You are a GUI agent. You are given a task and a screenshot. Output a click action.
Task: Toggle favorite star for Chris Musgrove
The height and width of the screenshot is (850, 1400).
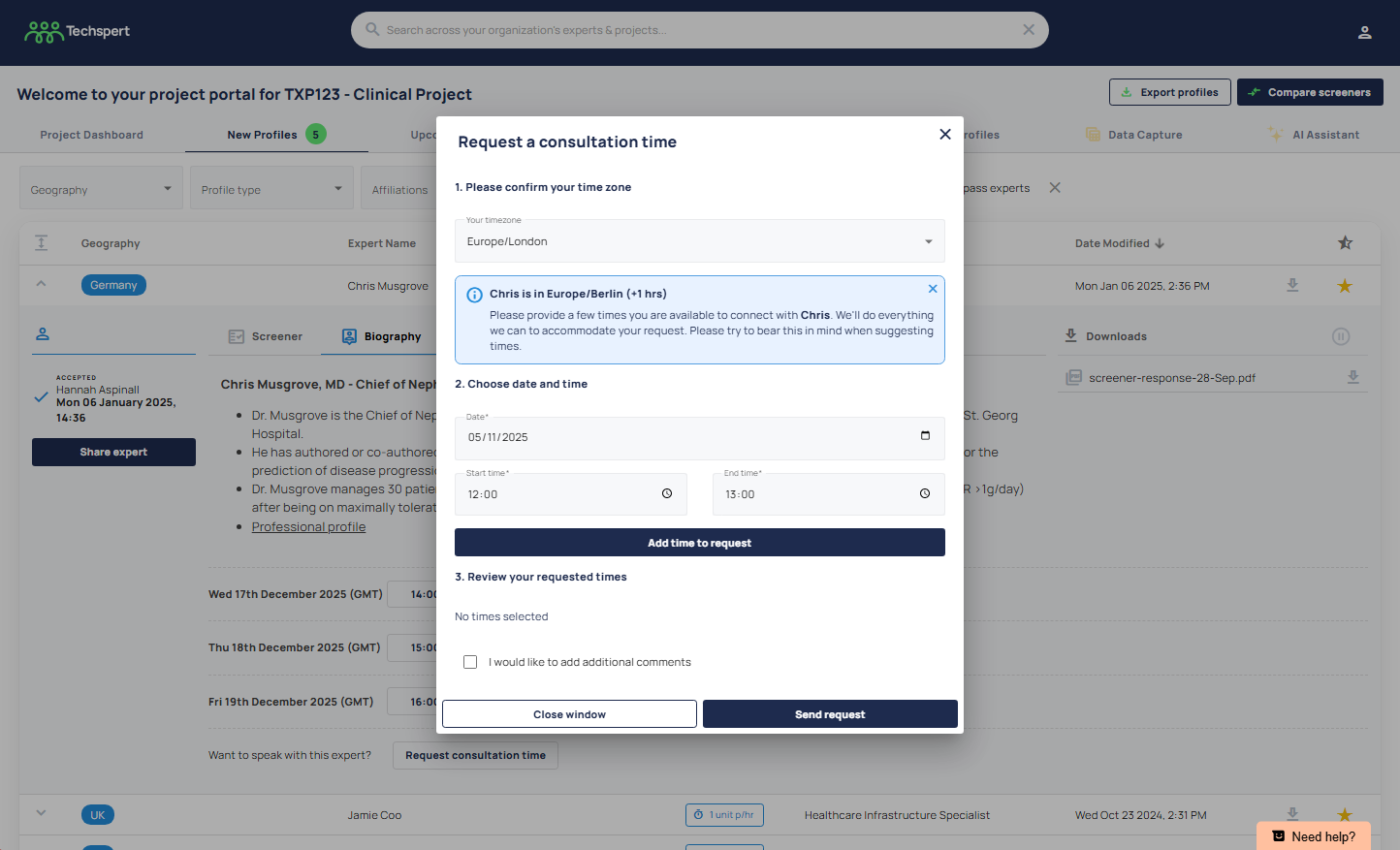1345,286
